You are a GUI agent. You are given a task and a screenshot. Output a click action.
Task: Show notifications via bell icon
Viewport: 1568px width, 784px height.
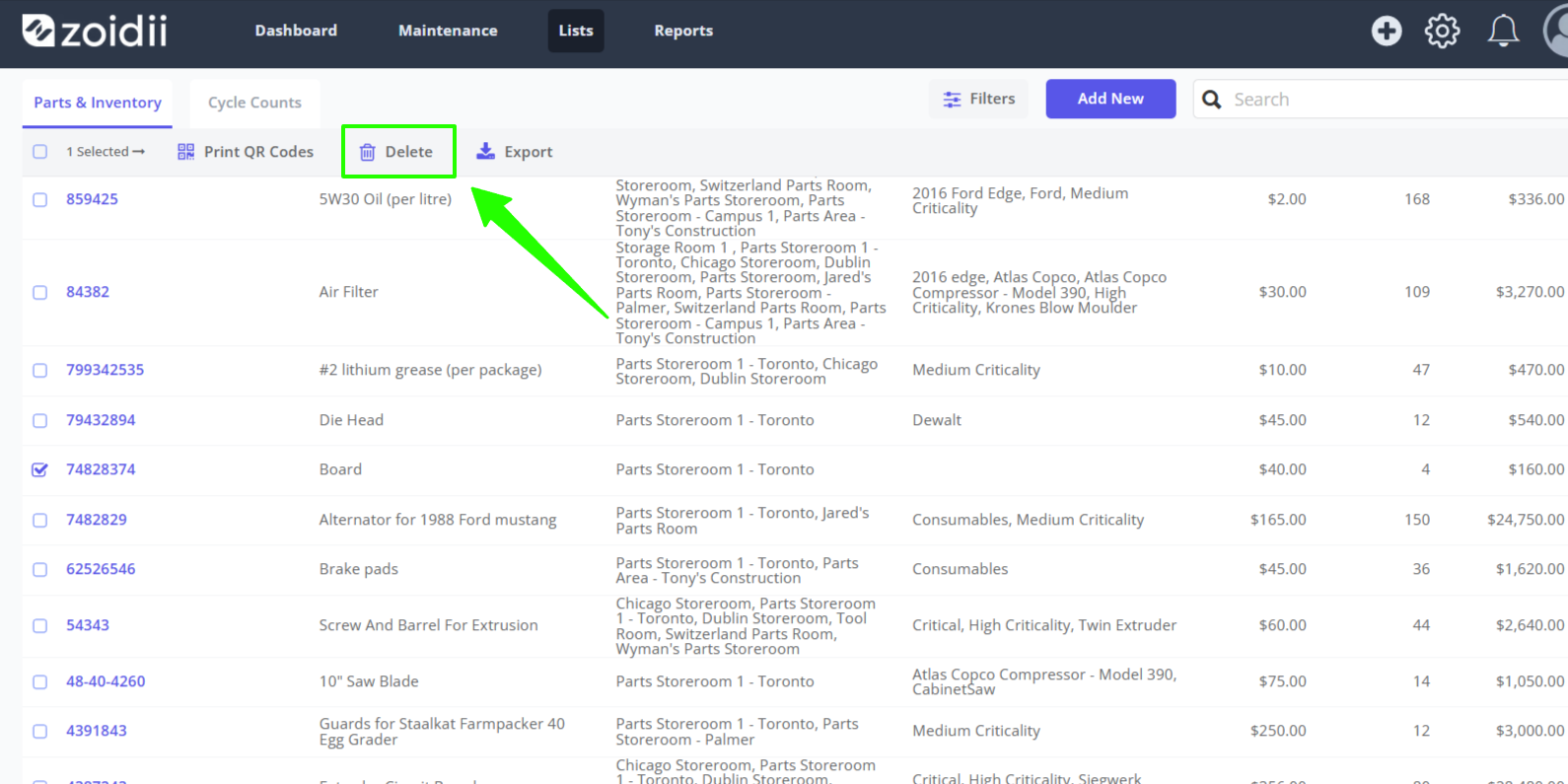(x=1503, y=31)
